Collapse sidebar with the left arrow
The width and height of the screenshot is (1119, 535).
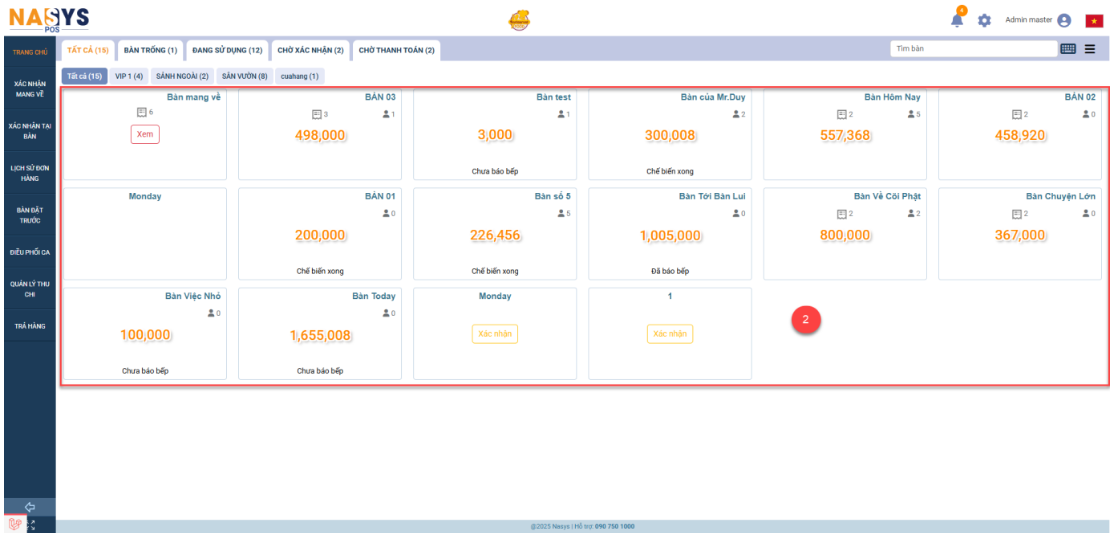(x=29, y=506)
